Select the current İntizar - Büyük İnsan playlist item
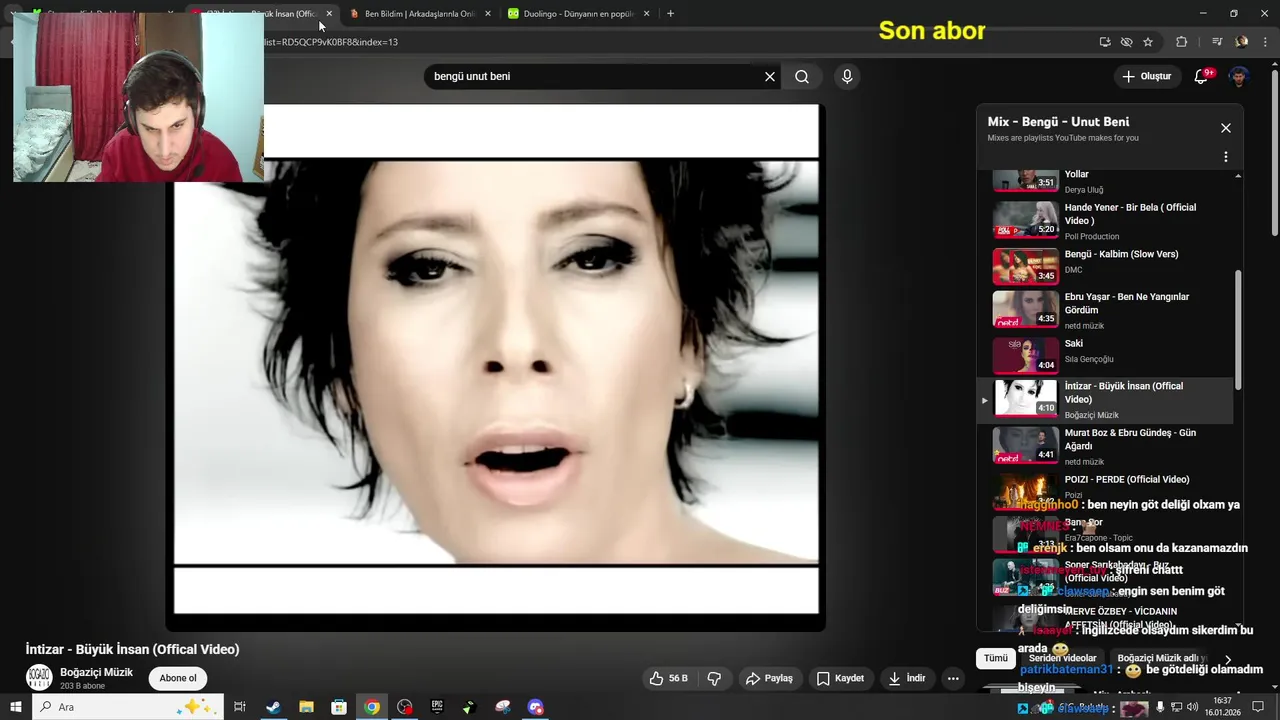This screenshot has height=720, width=1280. (x=1107, y=400)
